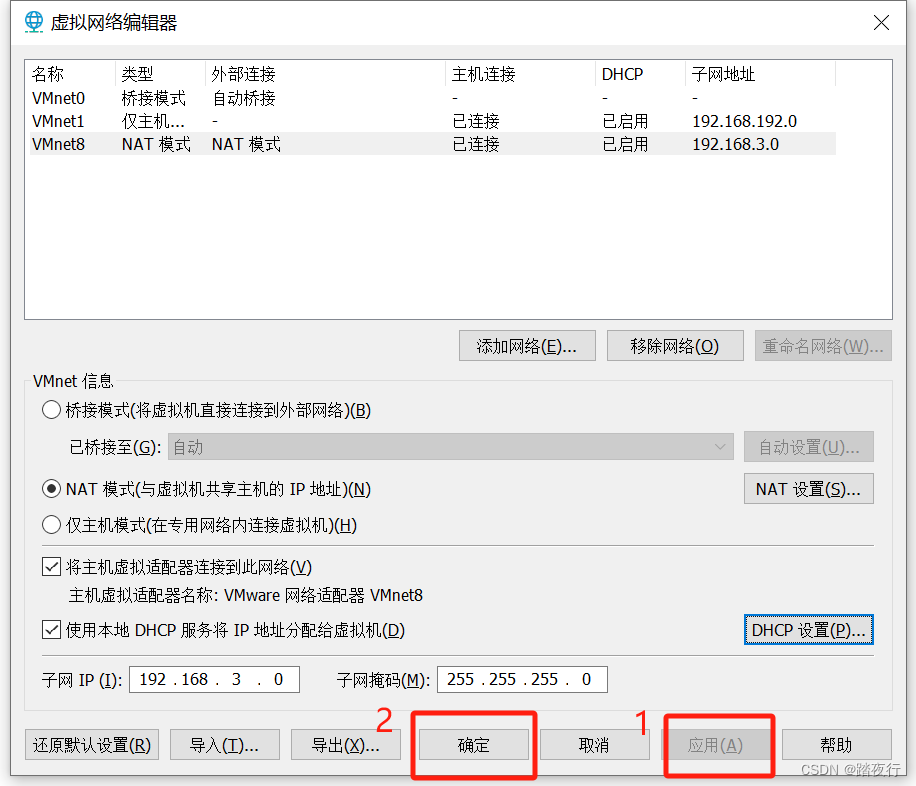
Task: Open NAT 设置(S)... dialog
Action: (x=809, y=489)
